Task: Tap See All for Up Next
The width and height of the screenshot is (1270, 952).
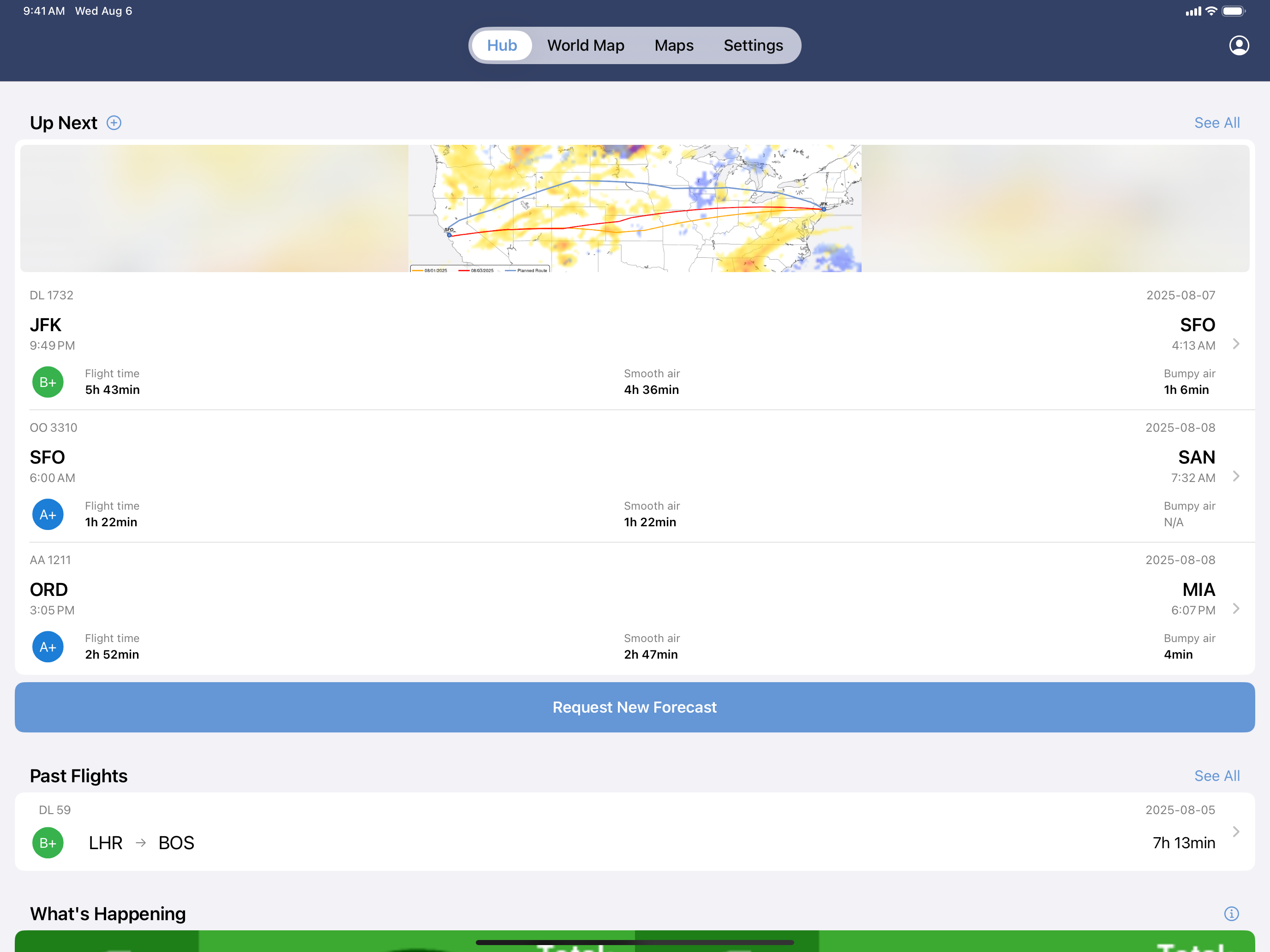Action: (1216, 123)
